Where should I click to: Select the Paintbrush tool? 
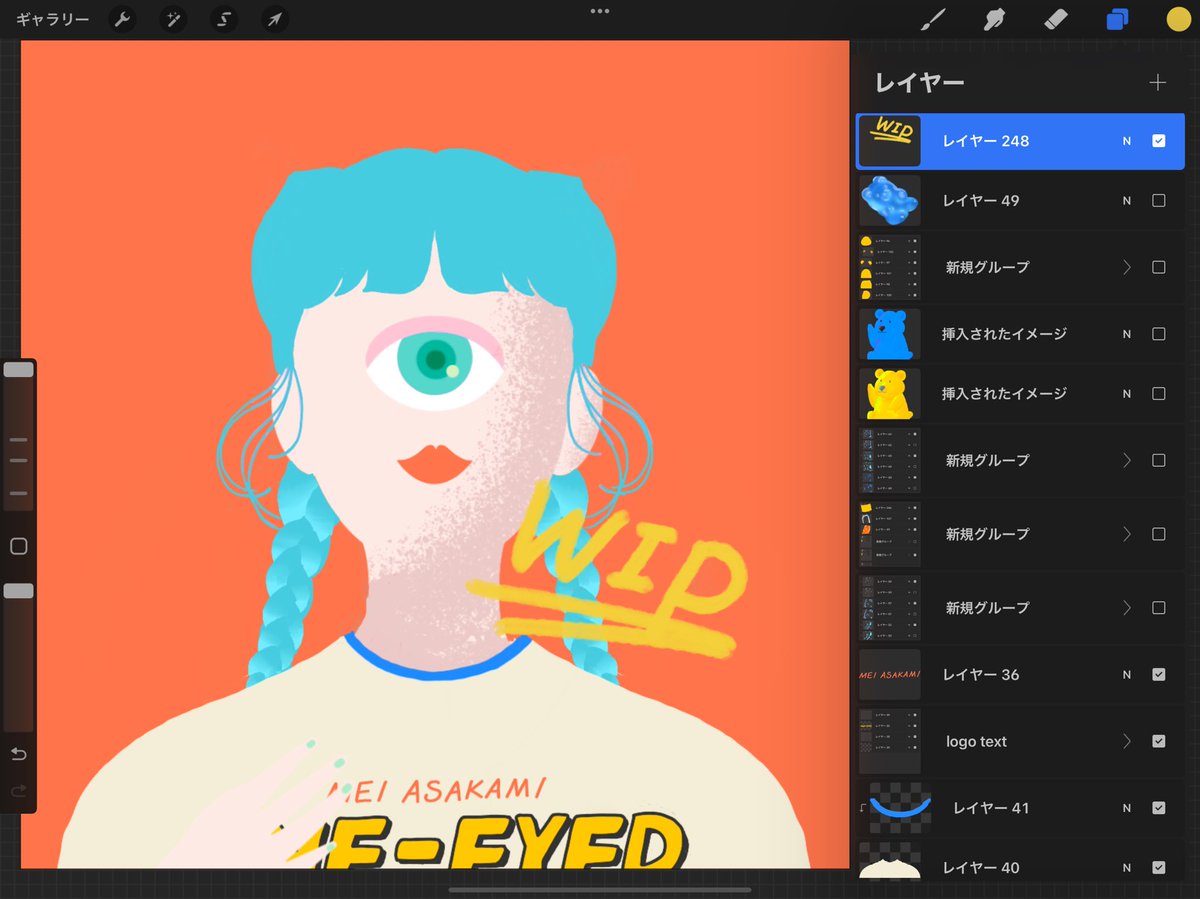point(931,18)
